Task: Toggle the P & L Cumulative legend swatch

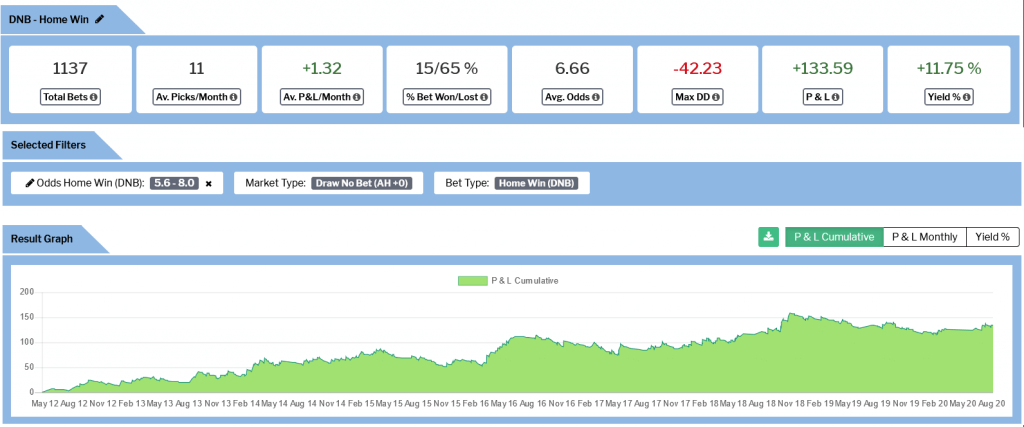Action: pos(471,281)
